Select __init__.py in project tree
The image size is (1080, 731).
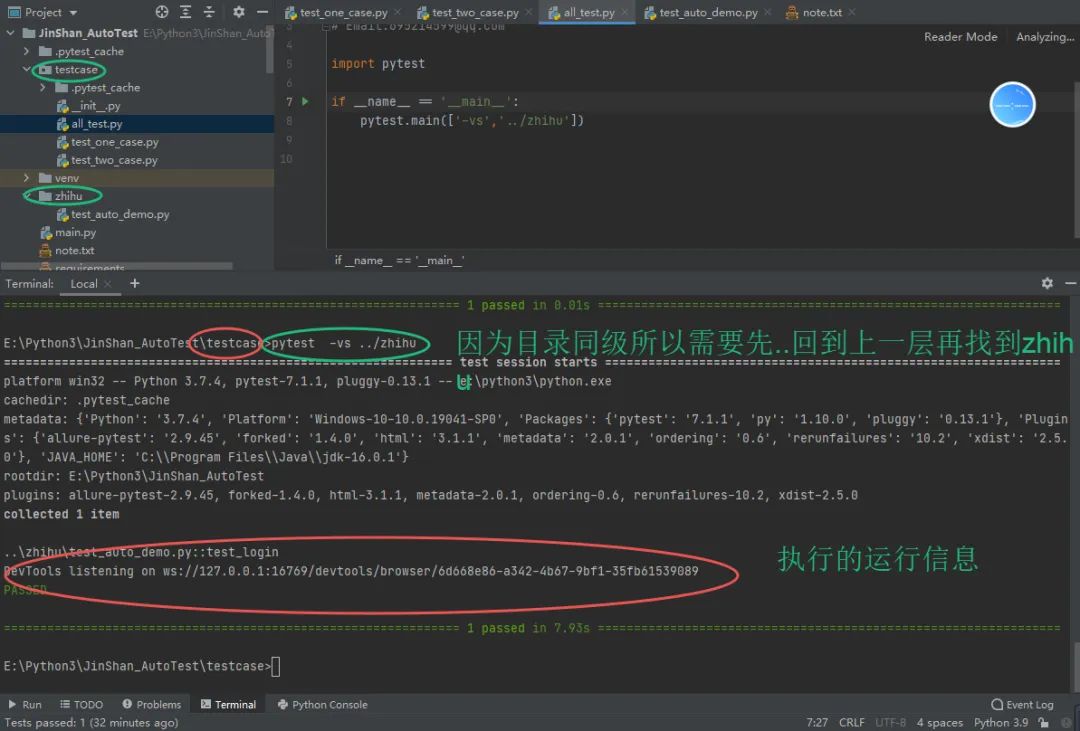[88, 105]
